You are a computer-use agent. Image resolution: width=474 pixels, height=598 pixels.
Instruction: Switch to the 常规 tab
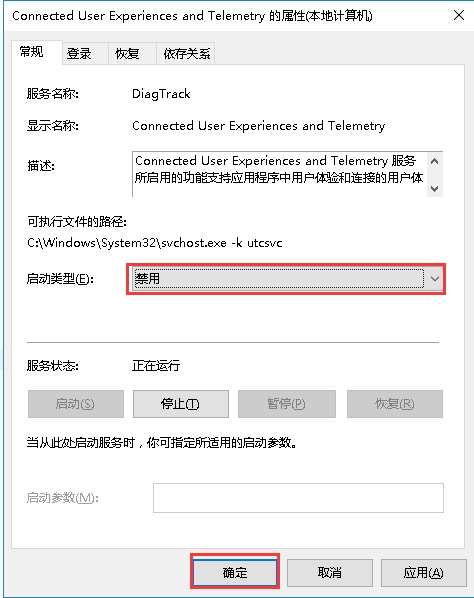(x=37, y=52)
